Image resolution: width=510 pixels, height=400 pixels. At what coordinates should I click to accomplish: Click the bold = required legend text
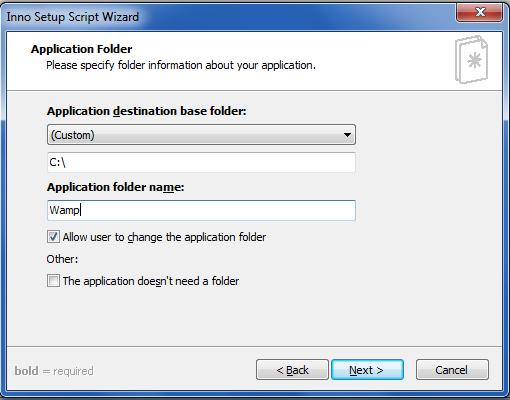54,371
